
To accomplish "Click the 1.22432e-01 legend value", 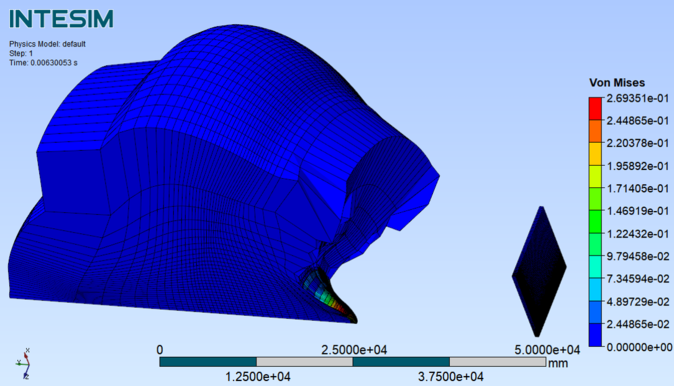I will (638, 234).
